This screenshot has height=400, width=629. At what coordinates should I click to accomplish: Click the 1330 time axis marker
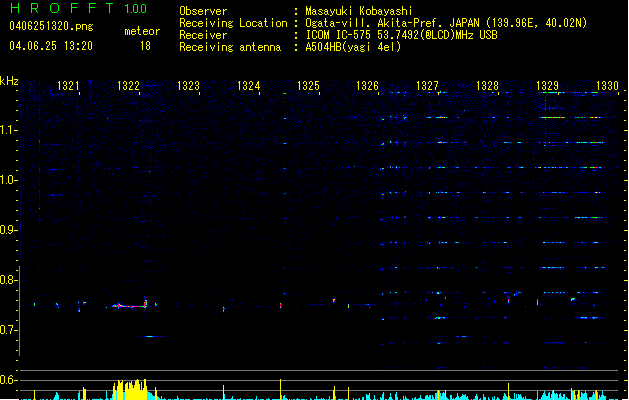[607, 86]
